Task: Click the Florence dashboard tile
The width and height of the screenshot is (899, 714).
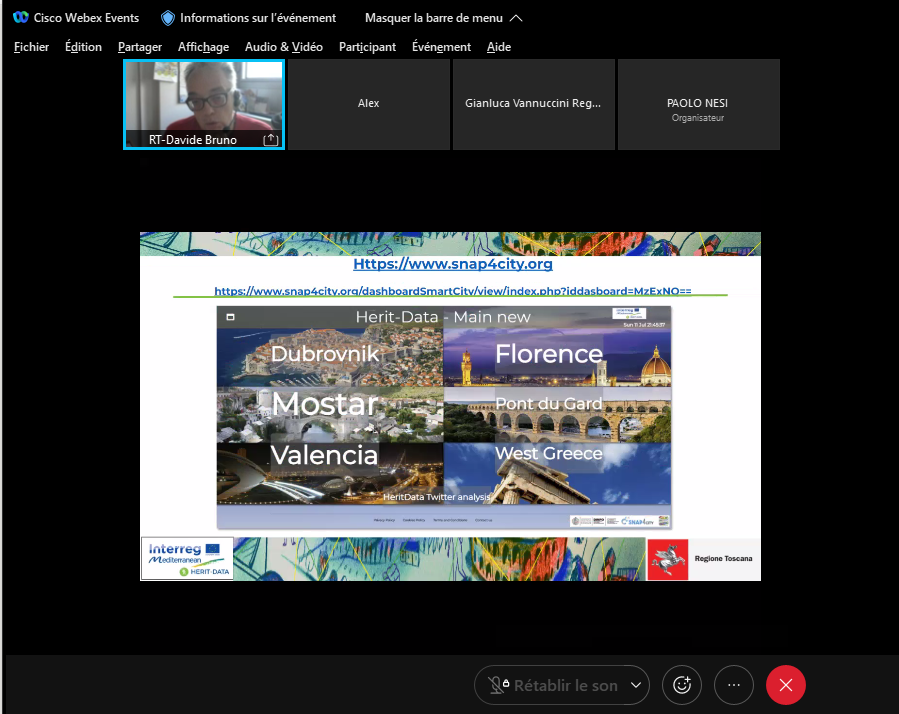Action: pos(557,357)
